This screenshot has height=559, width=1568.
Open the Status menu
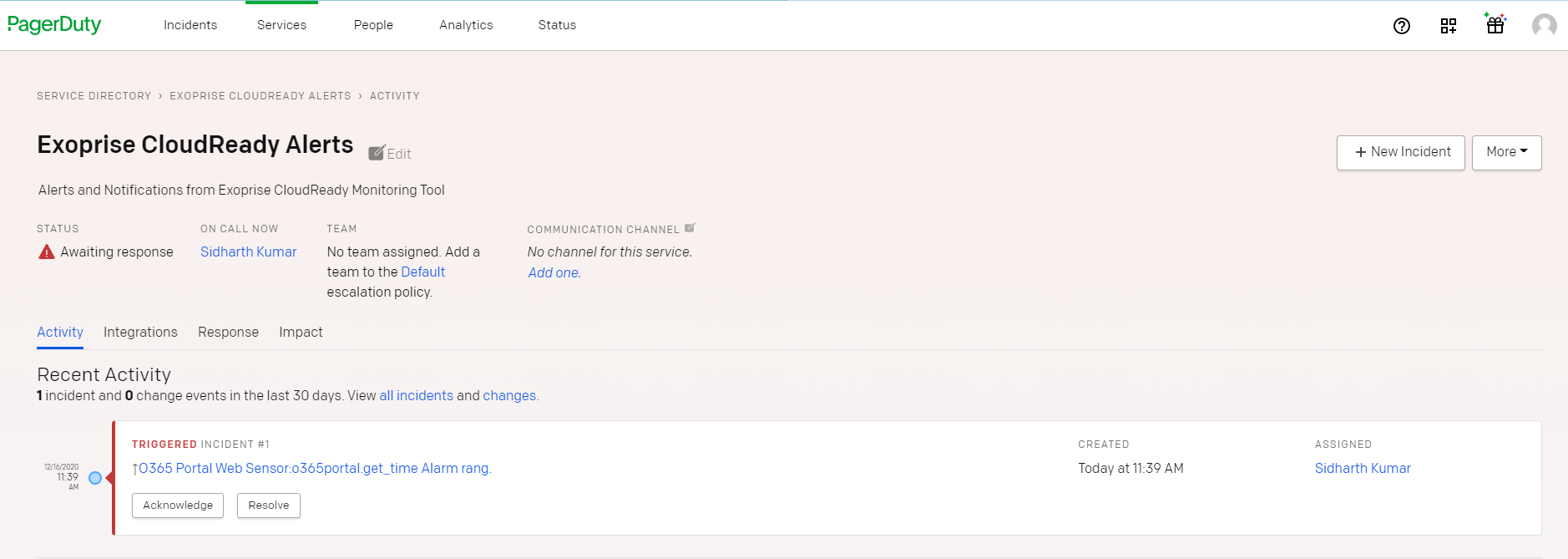(557, 25)
